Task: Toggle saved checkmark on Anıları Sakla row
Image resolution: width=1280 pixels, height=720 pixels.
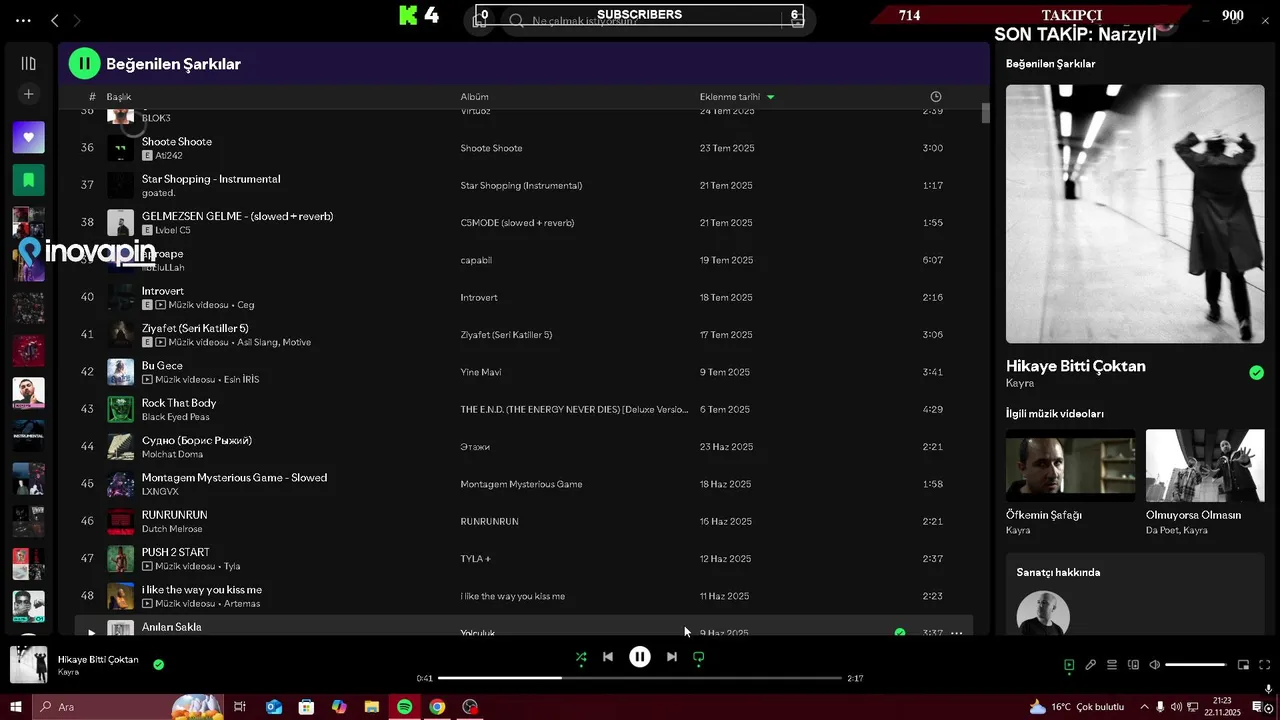Action: [x=900, y=632]
